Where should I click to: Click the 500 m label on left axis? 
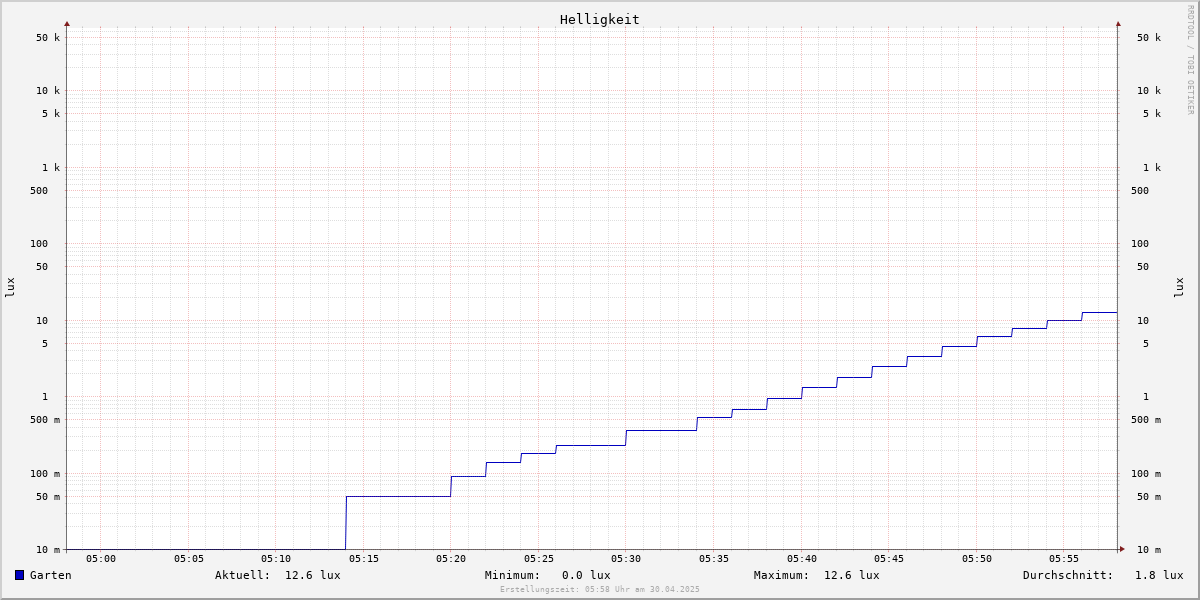(45, 420)
